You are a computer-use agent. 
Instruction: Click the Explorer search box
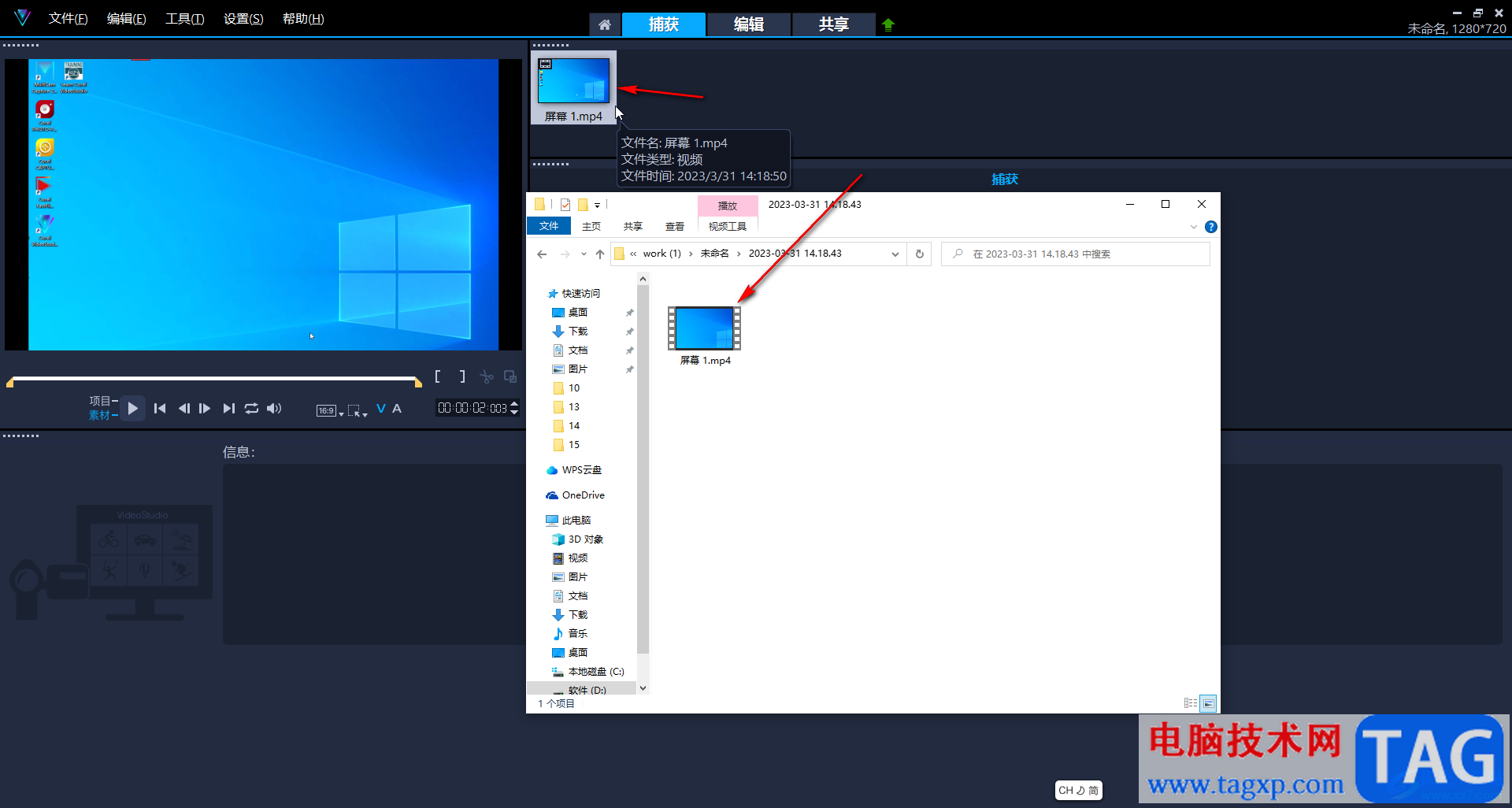[1075, 254]
